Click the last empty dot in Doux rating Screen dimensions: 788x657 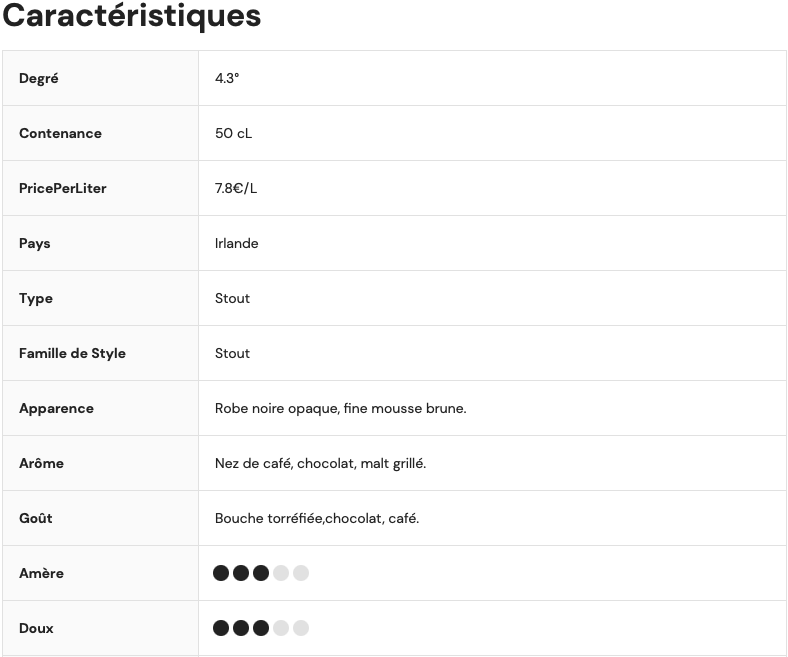pyautogui.click(x=301, y=628)
